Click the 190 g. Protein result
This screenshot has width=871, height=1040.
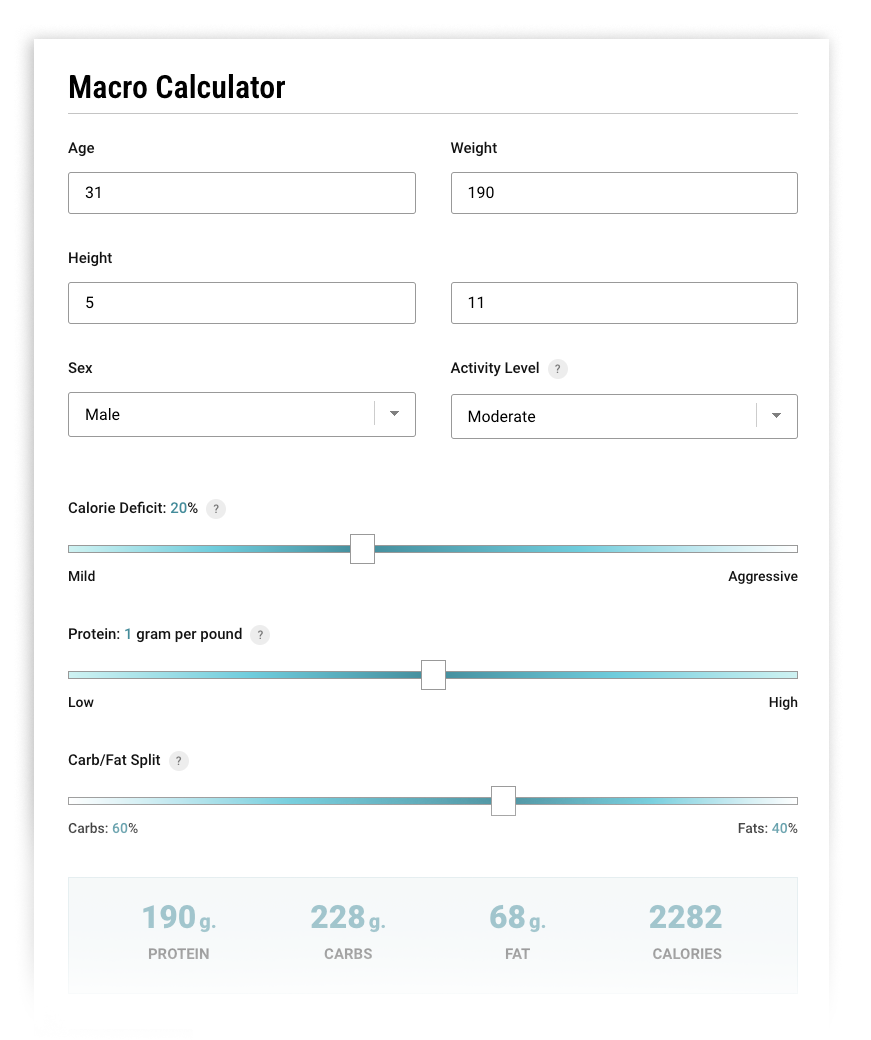coord(178,917)
